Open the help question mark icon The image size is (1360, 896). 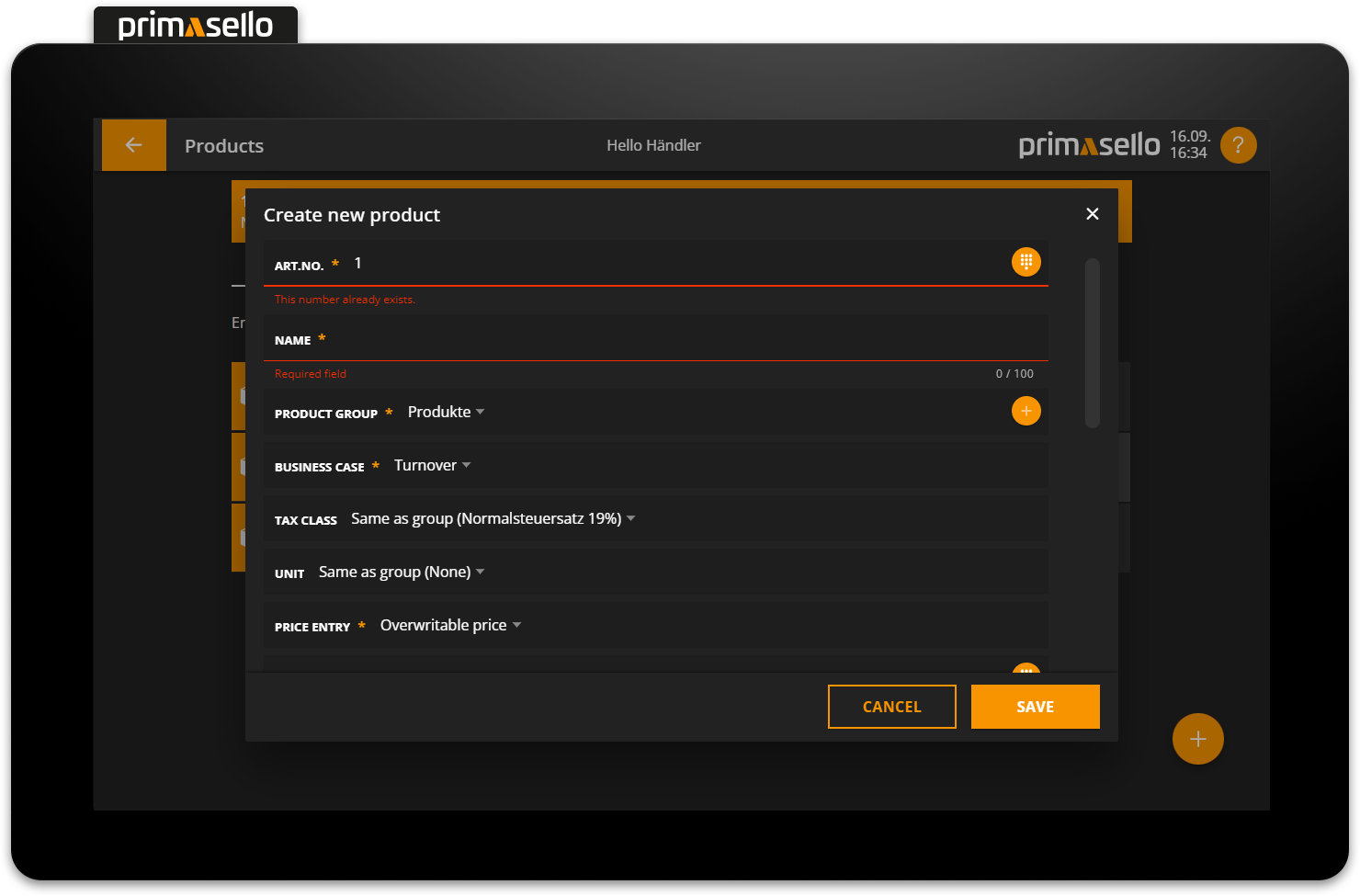pyautogui.click(x=1238, y=144)
